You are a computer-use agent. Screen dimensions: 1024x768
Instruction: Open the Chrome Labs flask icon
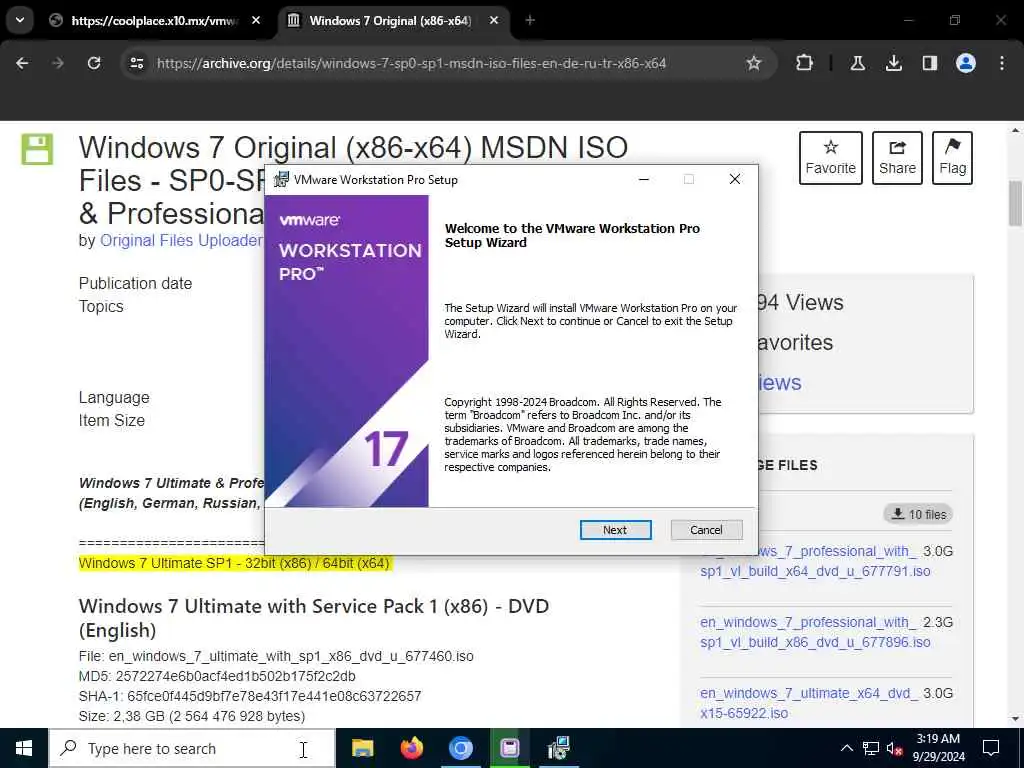[x=857, y=63]
